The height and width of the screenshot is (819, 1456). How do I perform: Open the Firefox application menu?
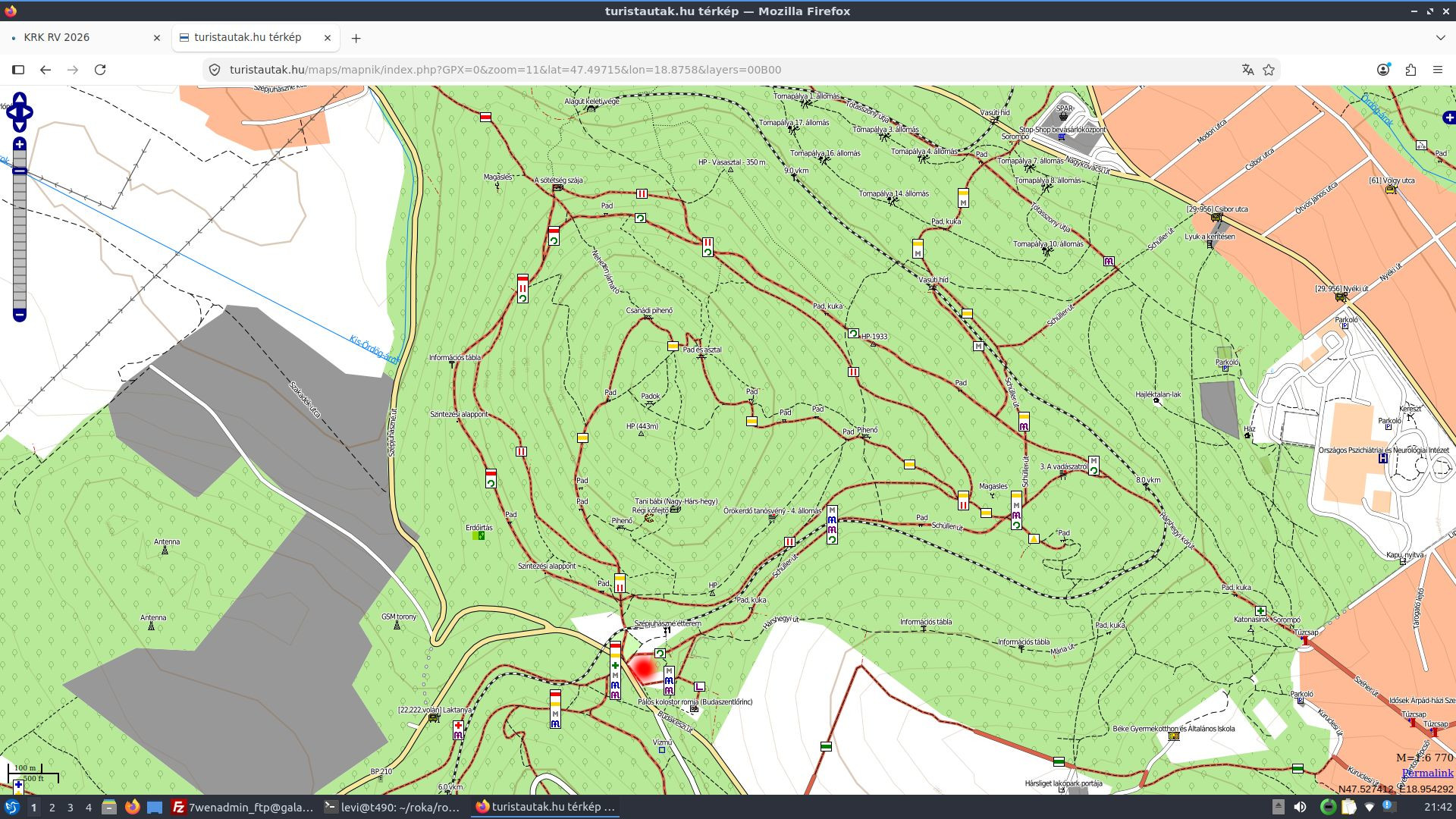click(x=1437, y=70)
